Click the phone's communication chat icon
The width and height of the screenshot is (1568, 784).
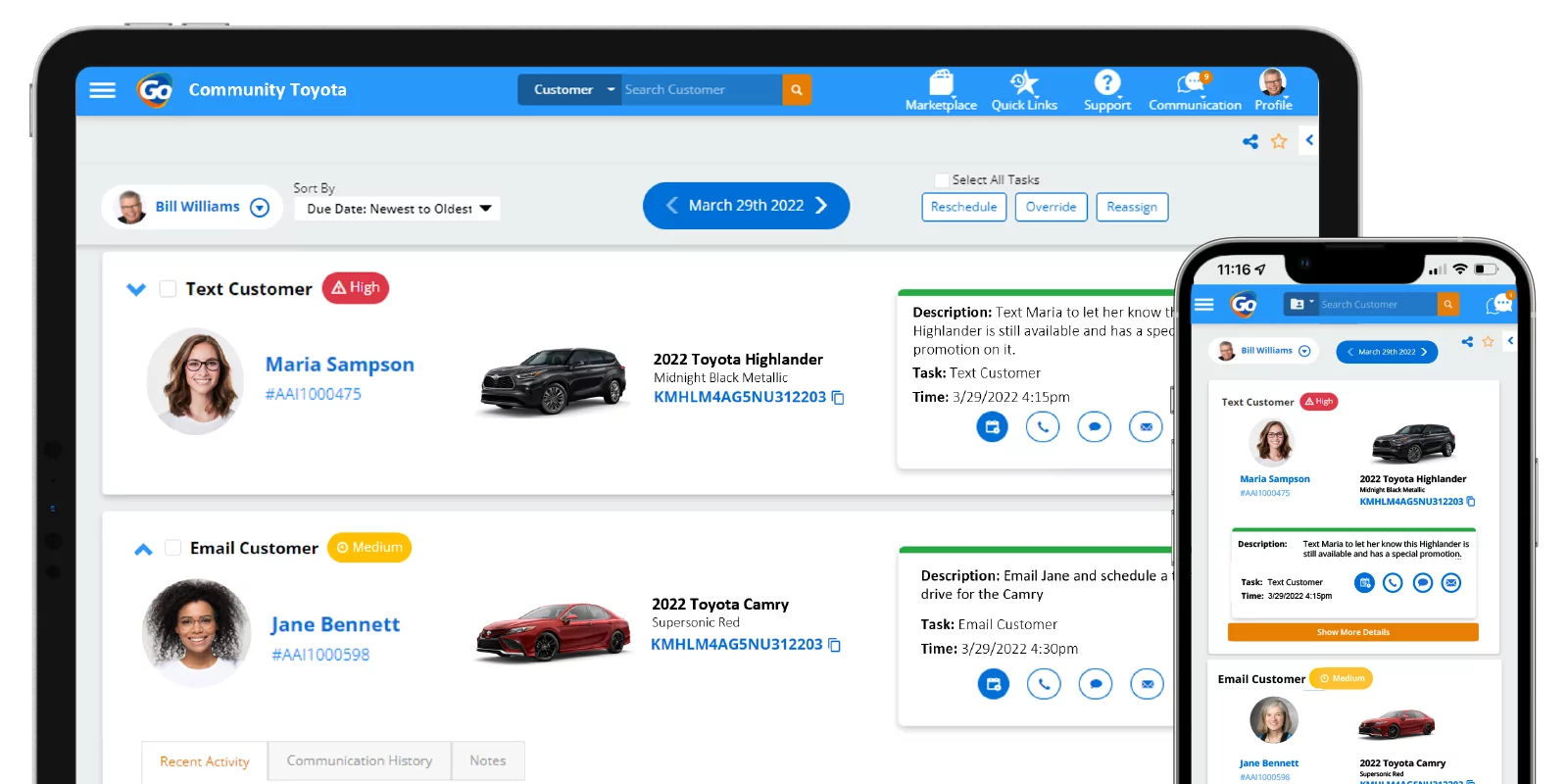click(1498, 304)
